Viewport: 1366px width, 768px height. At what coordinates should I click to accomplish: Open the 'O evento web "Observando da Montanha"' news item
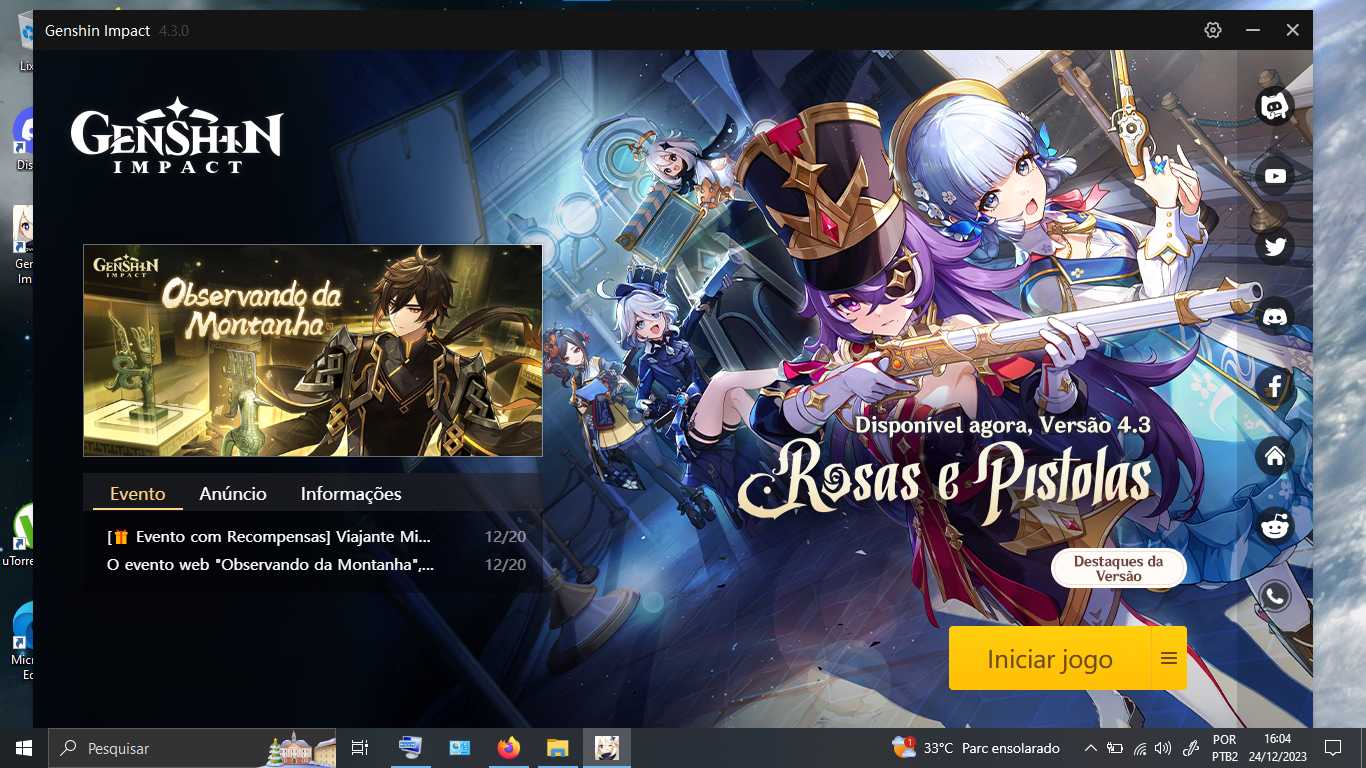(270, 565)
